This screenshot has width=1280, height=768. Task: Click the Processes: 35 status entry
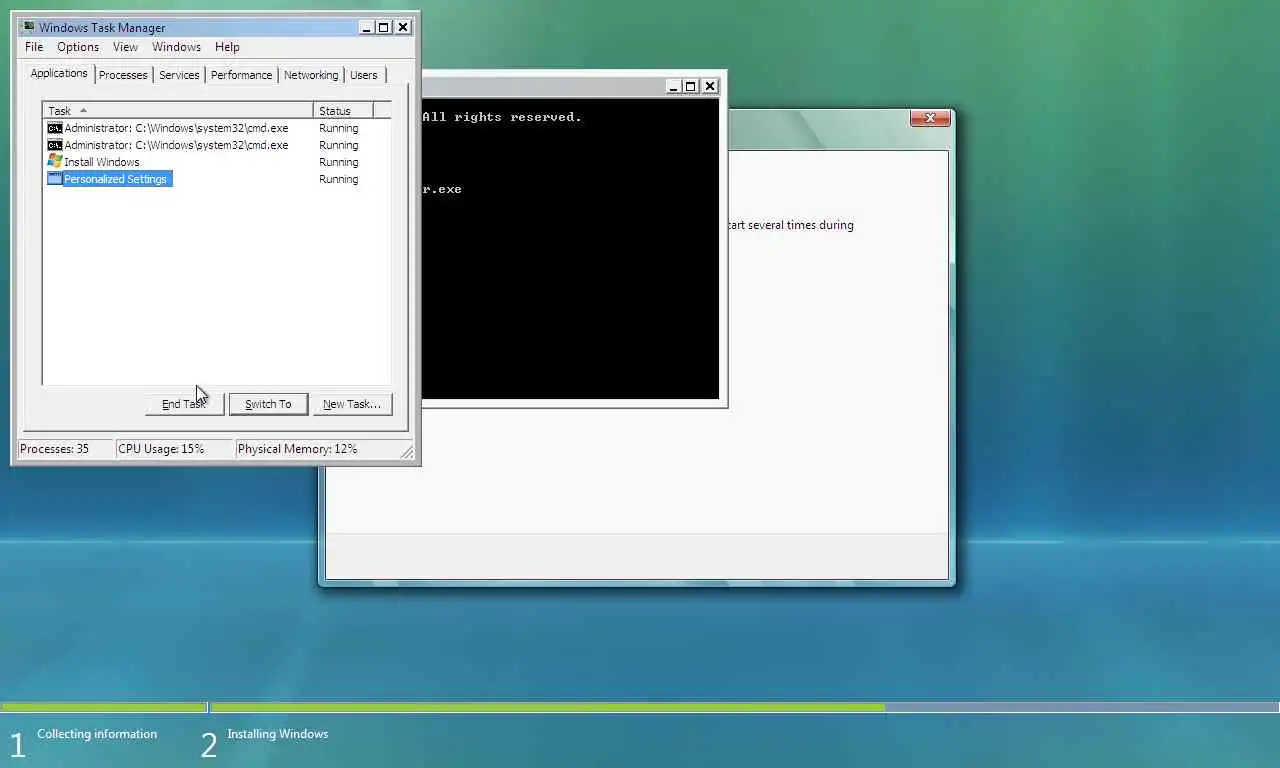pos(65,449)
